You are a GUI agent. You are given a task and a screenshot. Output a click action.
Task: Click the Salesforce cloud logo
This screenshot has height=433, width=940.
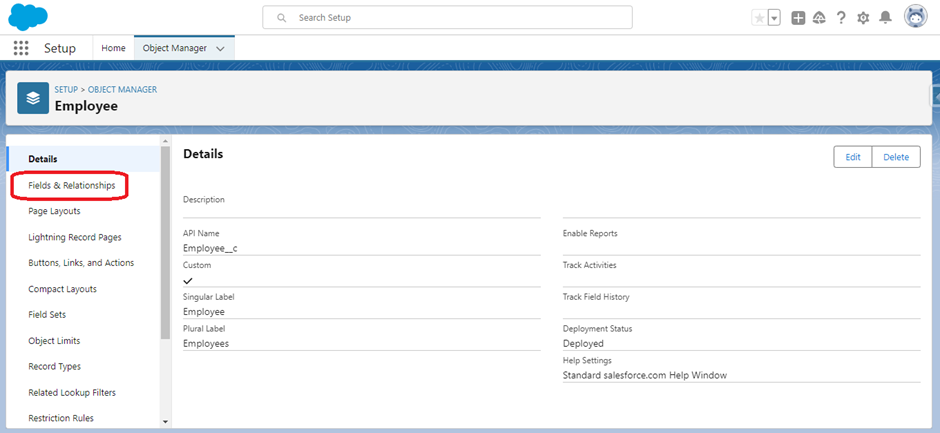pyautogui.click(x=28, y=16)
